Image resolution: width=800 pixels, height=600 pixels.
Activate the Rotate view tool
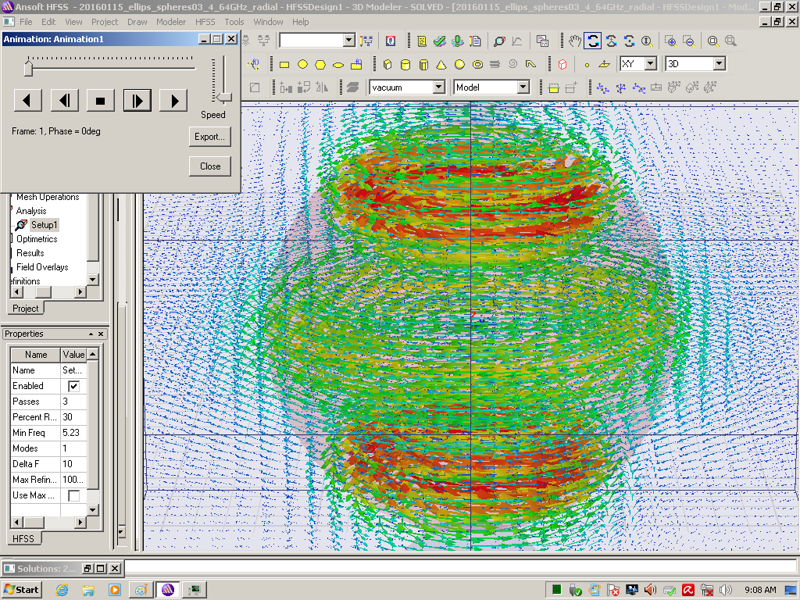point(593,41)
